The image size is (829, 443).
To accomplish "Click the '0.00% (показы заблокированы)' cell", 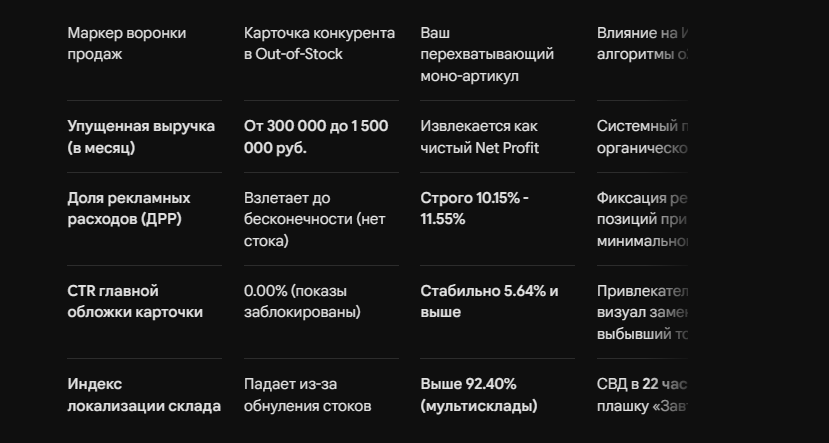I will click(302, 302).
